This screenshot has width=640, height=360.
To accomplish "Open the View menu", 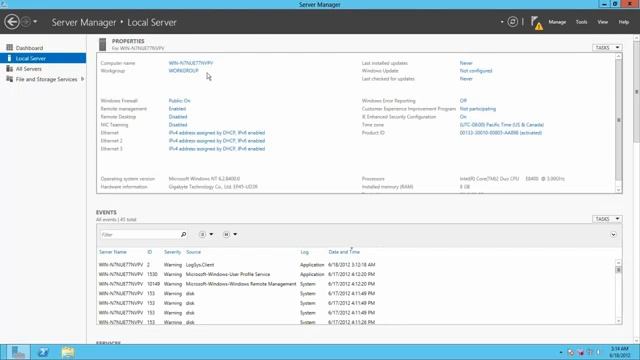I will [603, 22].
